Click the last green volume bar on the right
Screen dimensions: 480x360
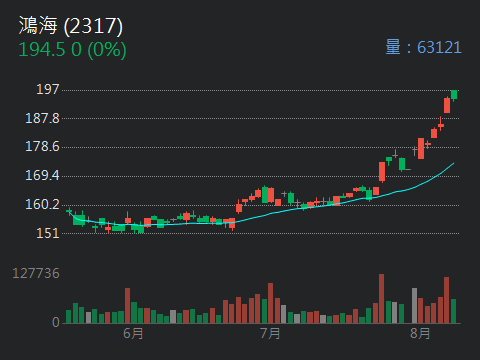click(453, 311)
